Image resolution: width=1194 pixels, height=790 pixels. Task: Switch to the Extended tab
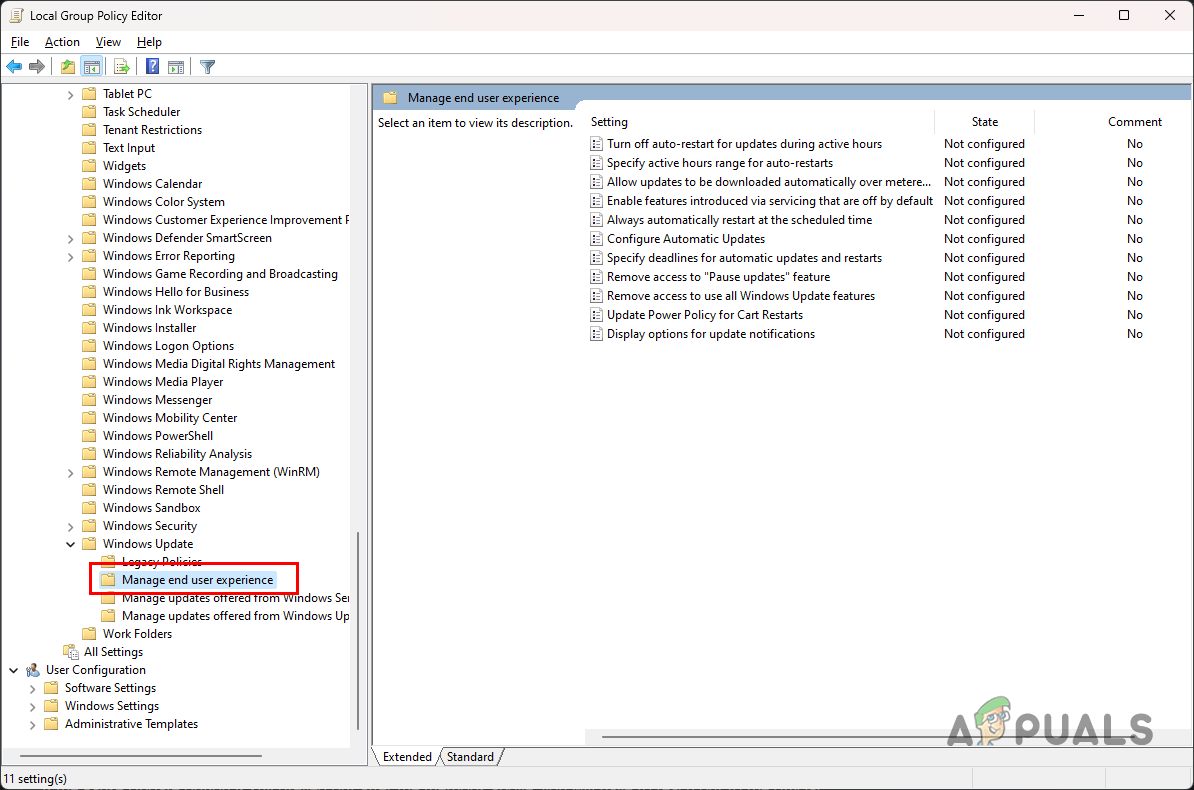[x=407, y=756]
